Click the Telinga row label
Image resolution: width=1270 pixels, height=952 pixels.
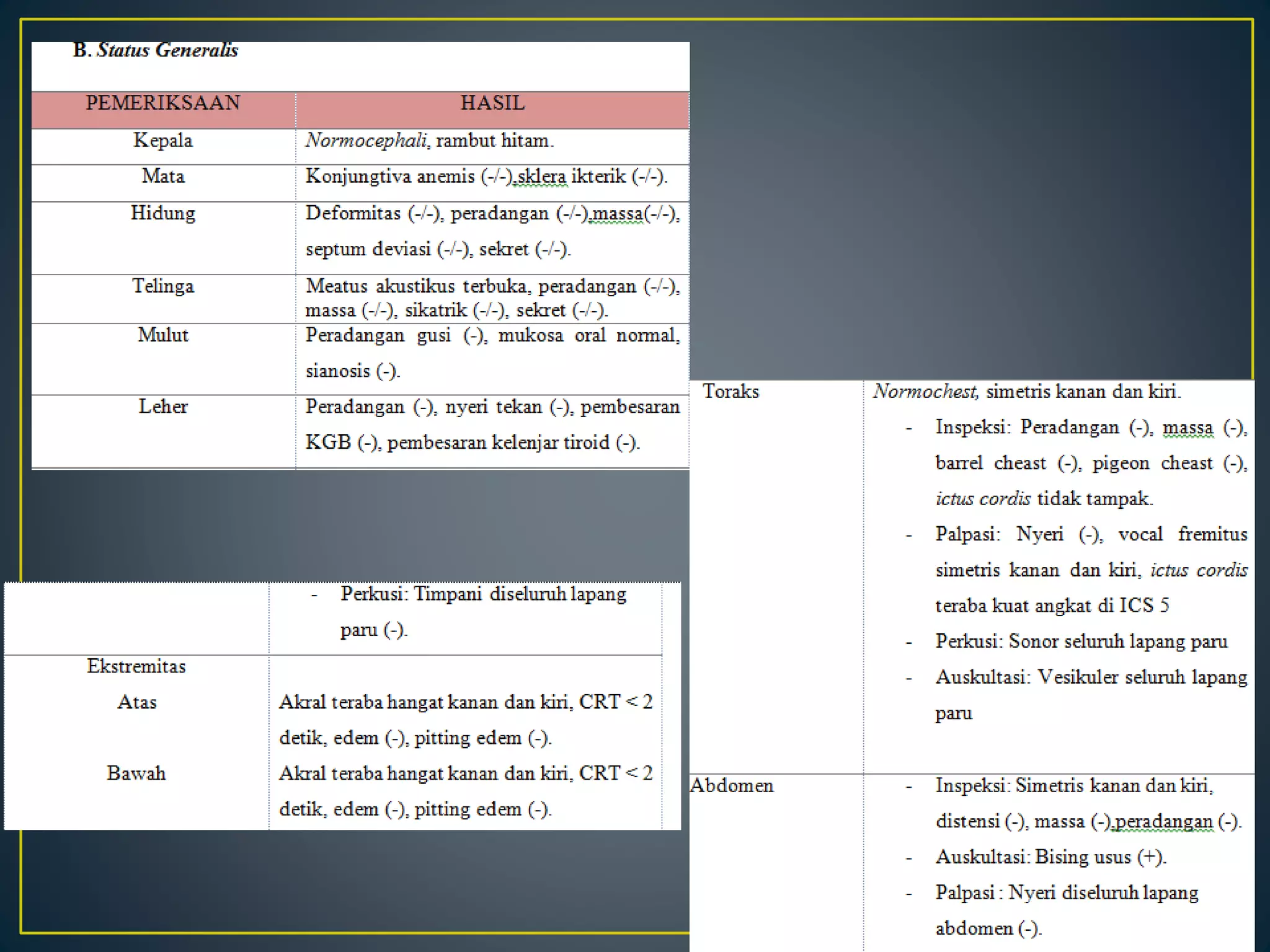coord(163,286)
